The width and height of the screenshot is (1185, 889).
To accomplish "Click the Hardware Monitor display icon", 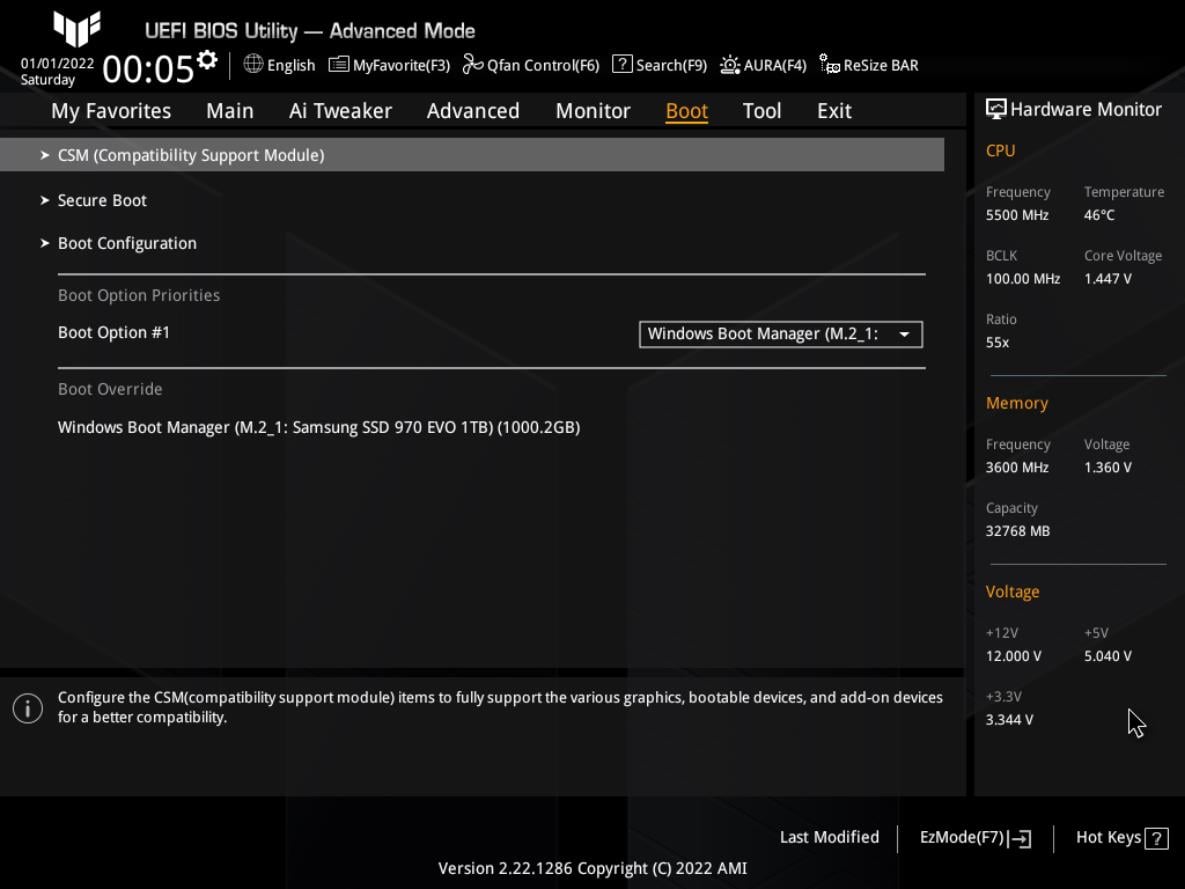I will (x=996, y=109).
